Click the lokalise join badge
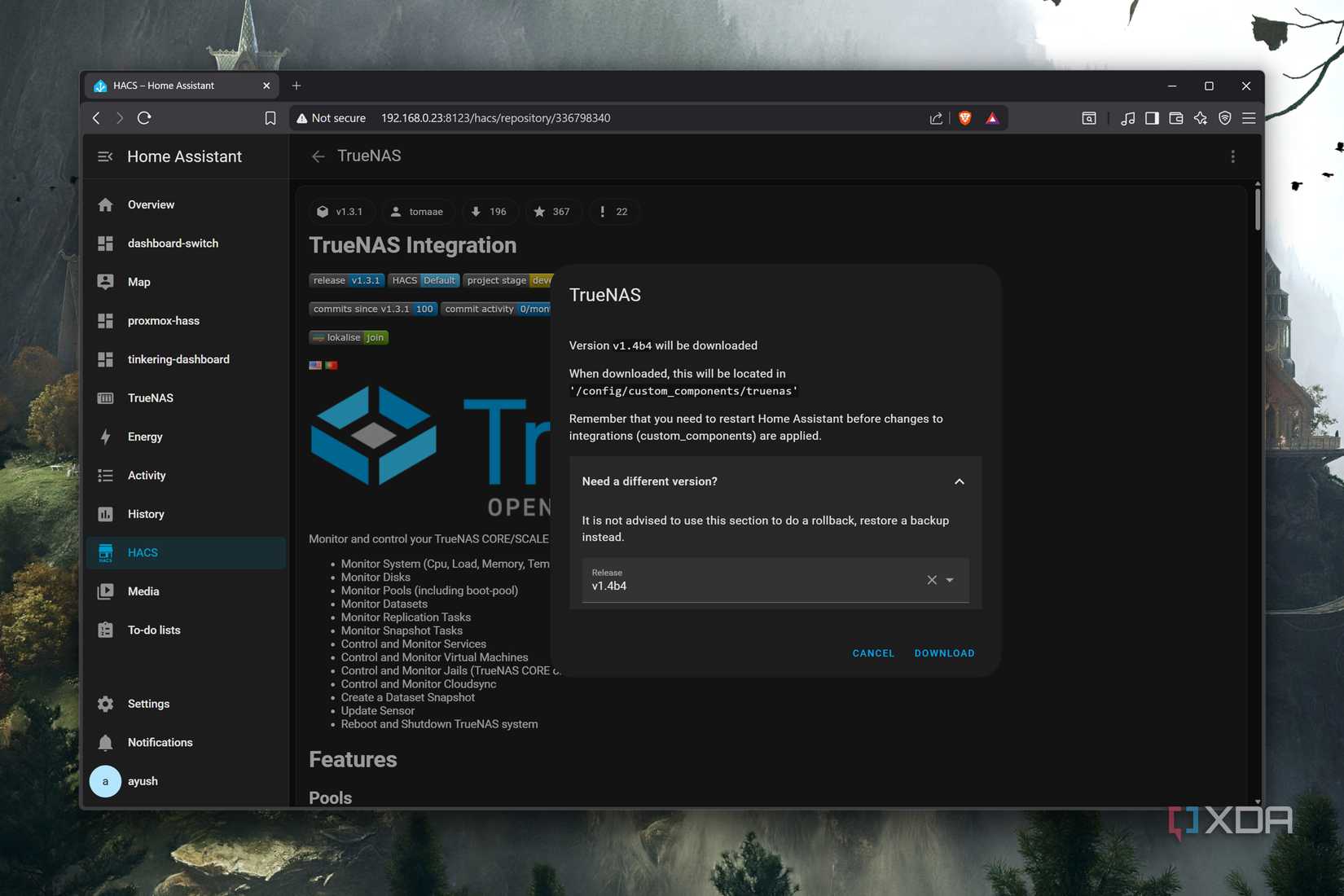This screenshot has width=1344, height=896. 349,337
